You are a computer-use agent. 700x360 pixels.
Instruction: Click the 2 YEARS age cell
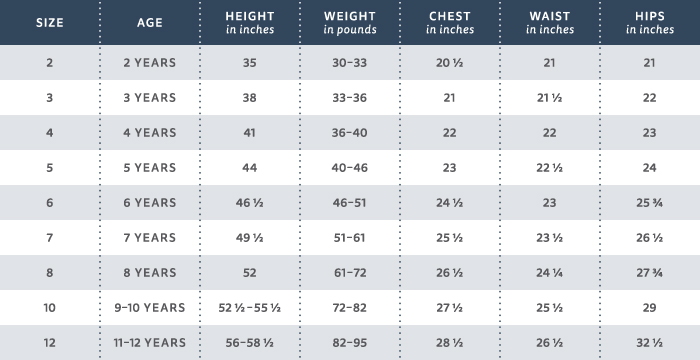point(150,63)
